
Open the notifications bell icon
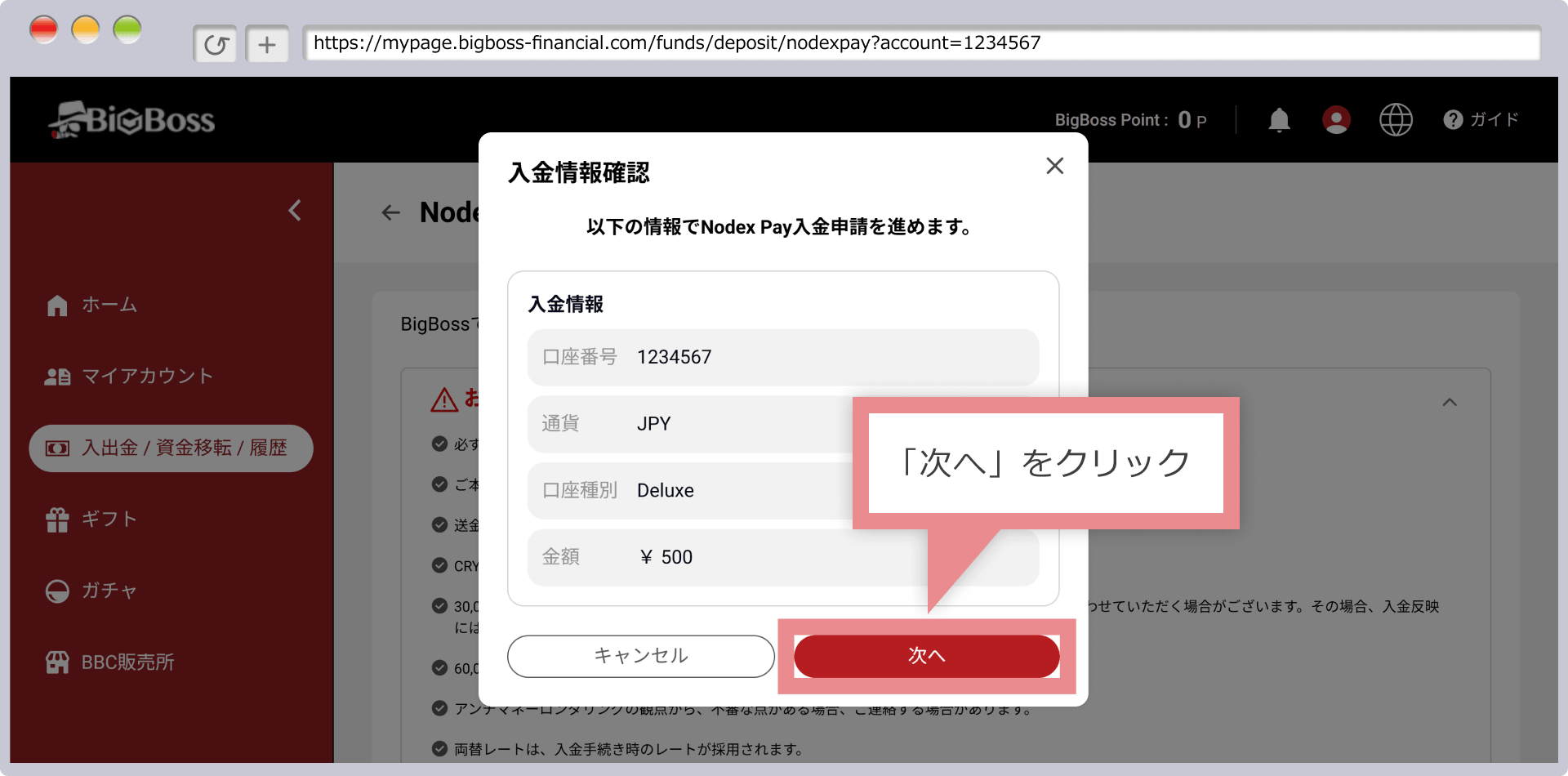(x=1279, y=120)
